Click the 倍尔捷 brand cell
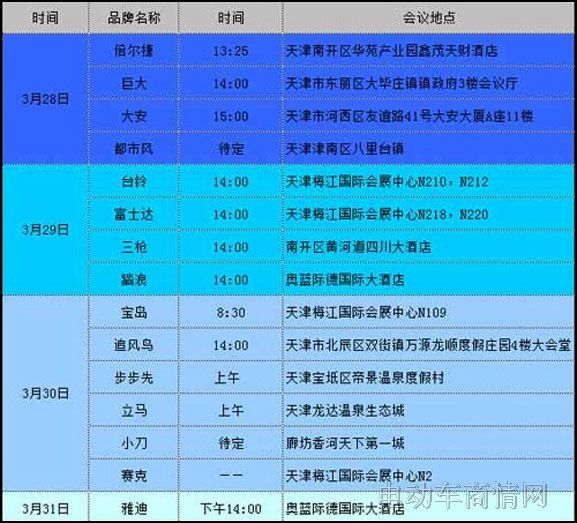577x523 pixels. tap(134, 50)
